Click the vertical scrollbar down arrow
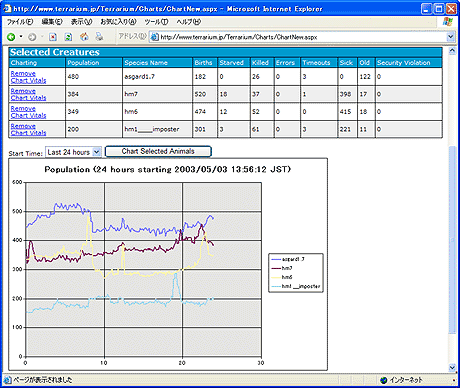 pyautogui.click(x=452, y=367)
